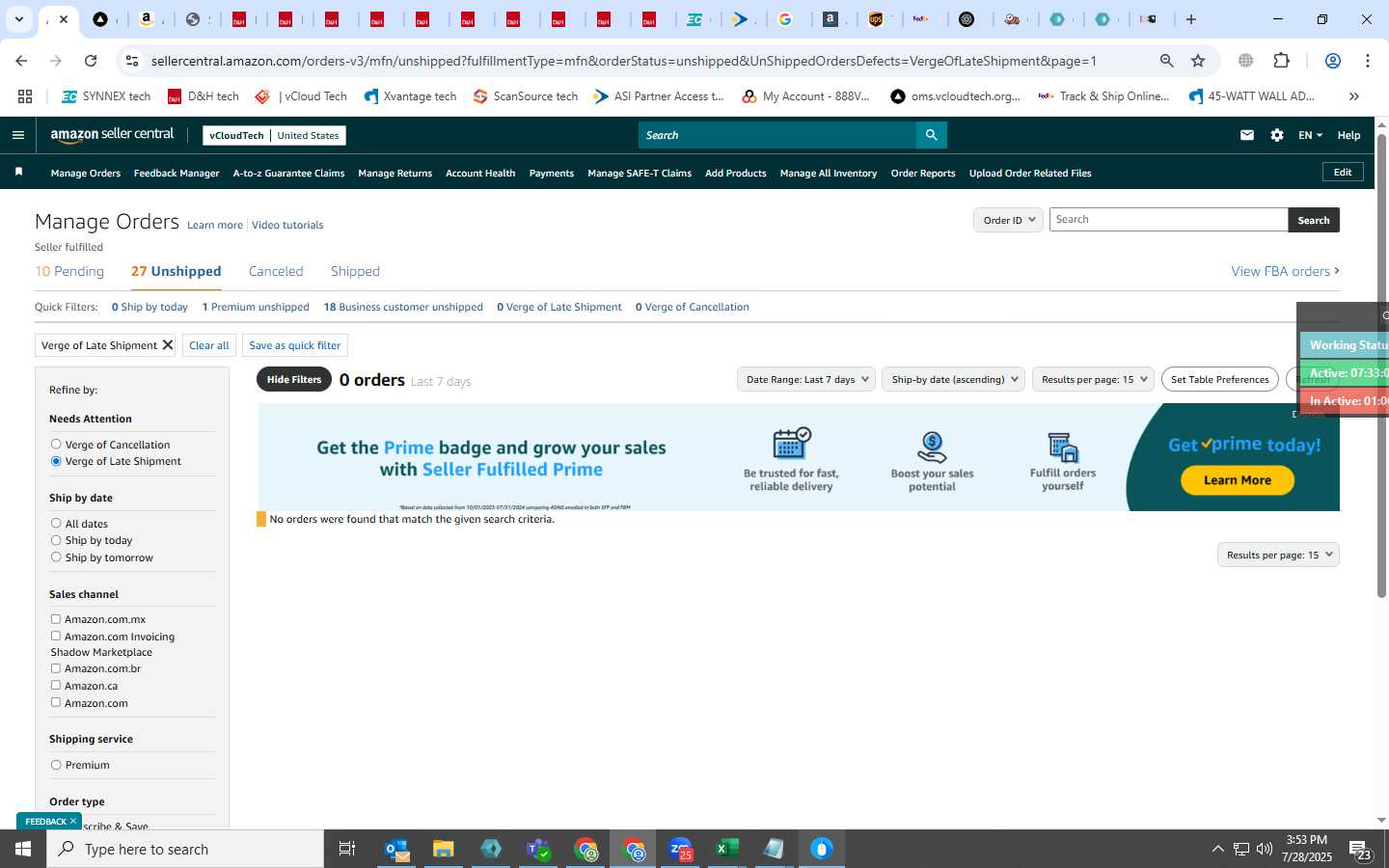1389x868 pixels.
Task: Click the Task View taskbar icon
Action: [347, 849]
